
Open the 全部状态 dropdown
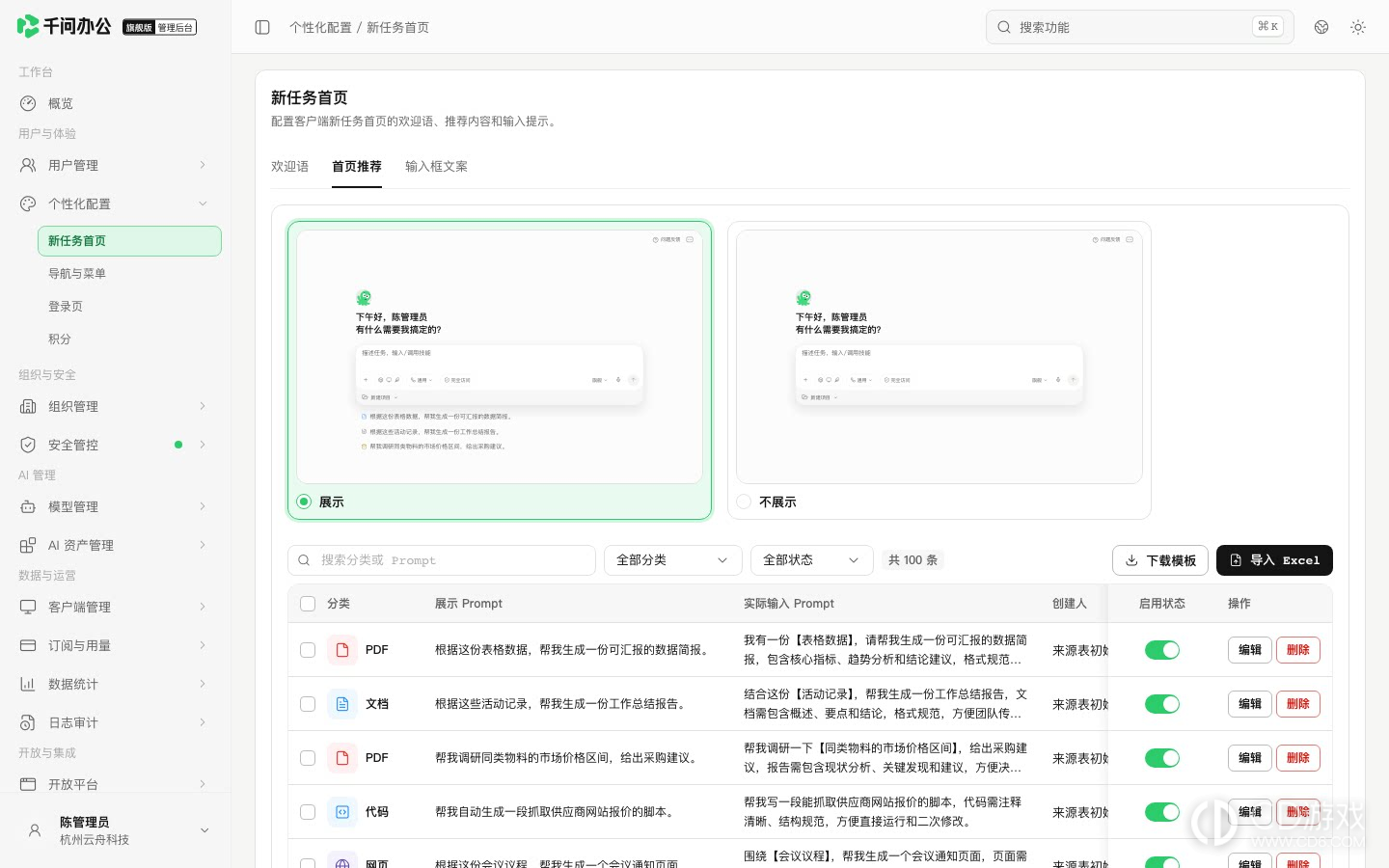(812, 560)
